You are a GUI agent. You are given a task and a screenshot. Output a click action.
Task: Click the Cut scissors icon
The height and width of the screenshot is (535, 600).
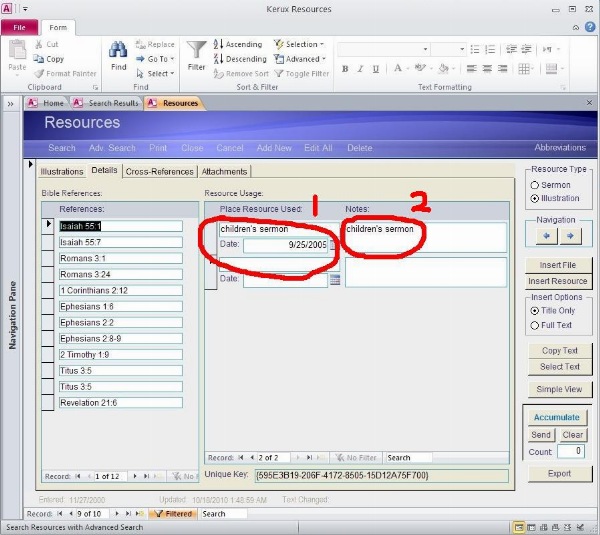click(x=39, y=44)
